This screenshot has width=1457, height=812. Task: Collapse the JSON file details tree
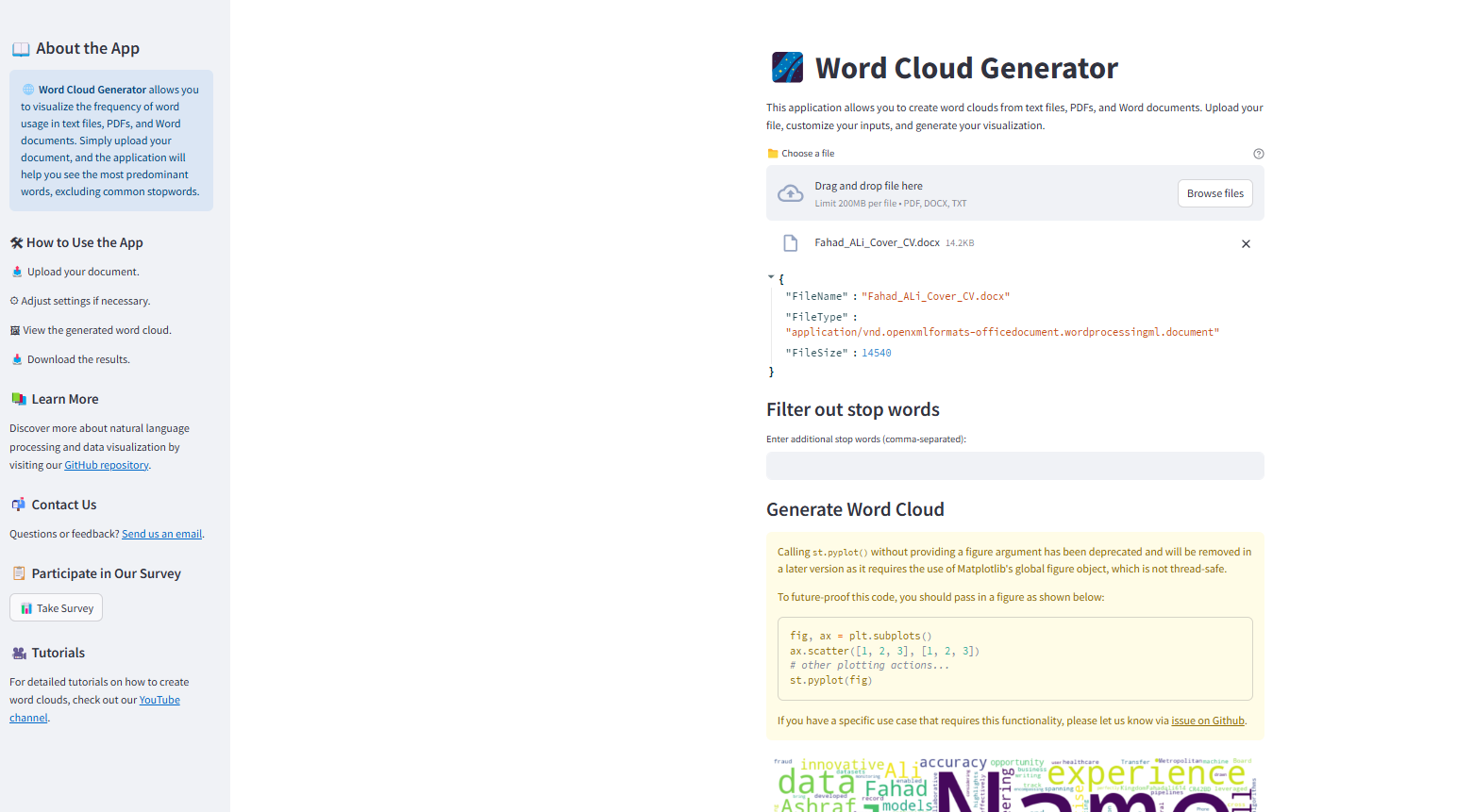771,277
